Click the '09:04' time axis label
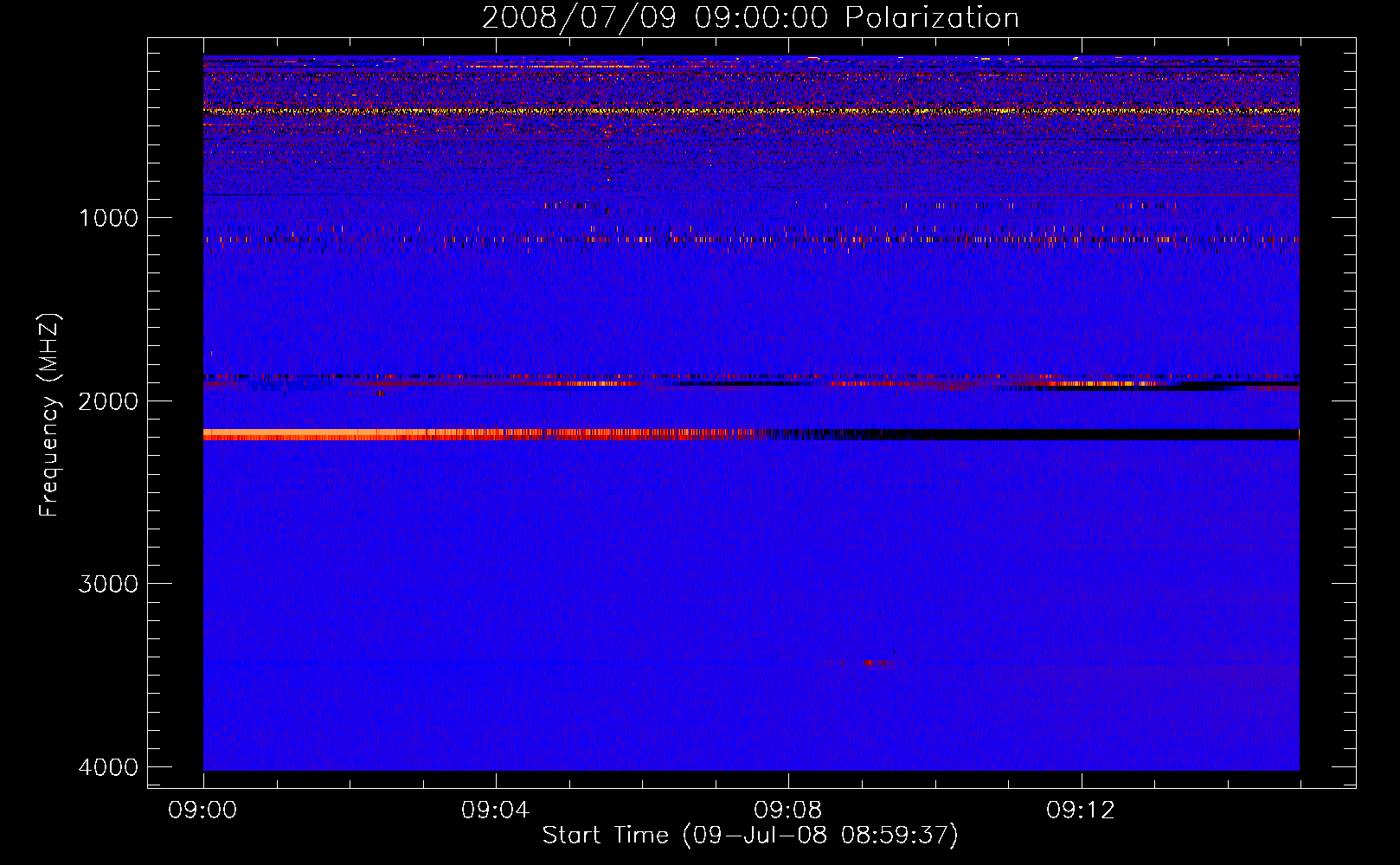This screenshot has height=865, width=1400. pos(495,811)
